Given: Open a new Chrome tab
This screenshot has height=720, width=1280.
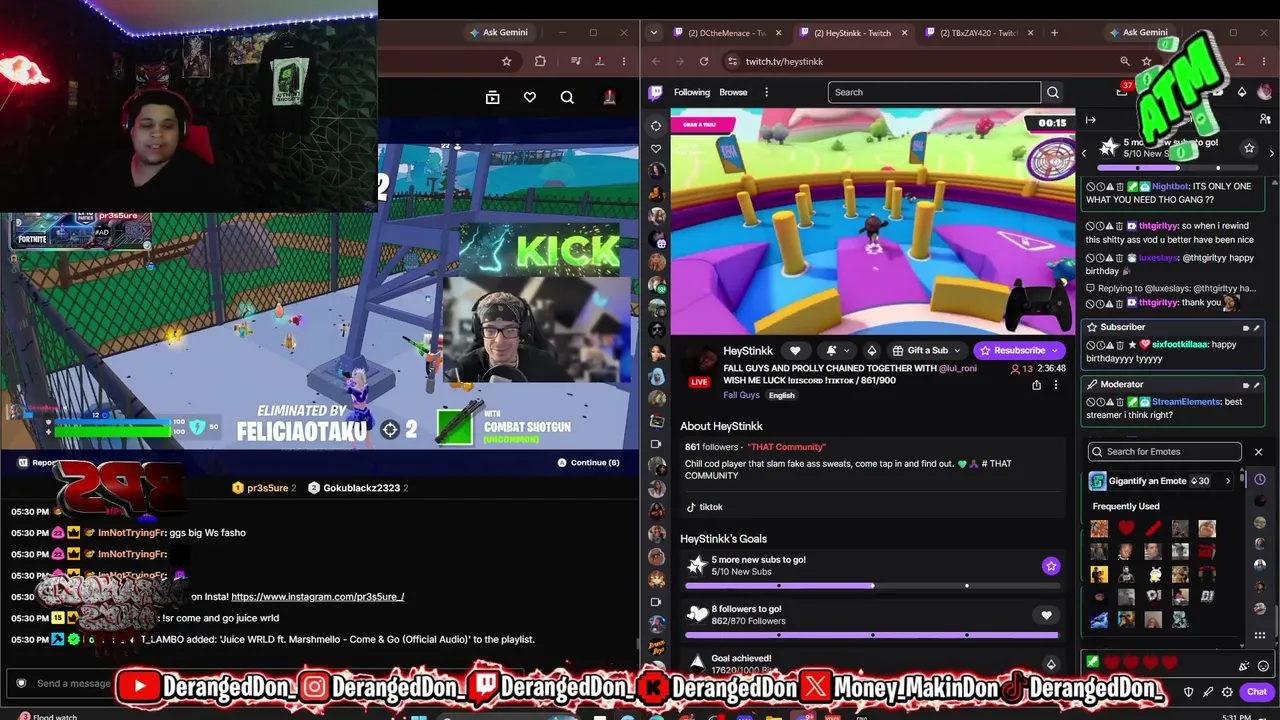Looking at the screenshot, I should click(1054, 33).
